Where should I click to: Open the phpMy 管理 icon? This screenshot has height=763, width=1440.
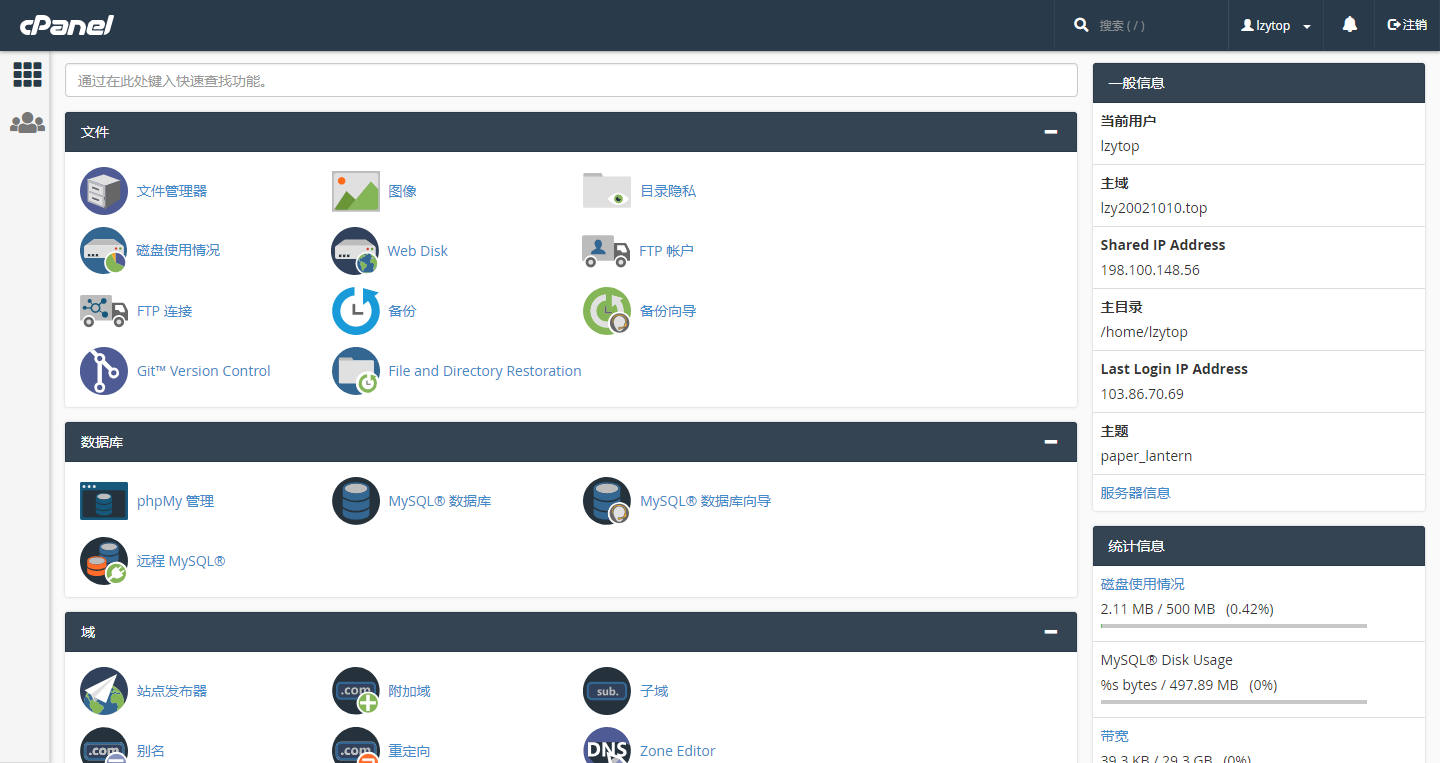pyautogui.click(x=104, y=501)
